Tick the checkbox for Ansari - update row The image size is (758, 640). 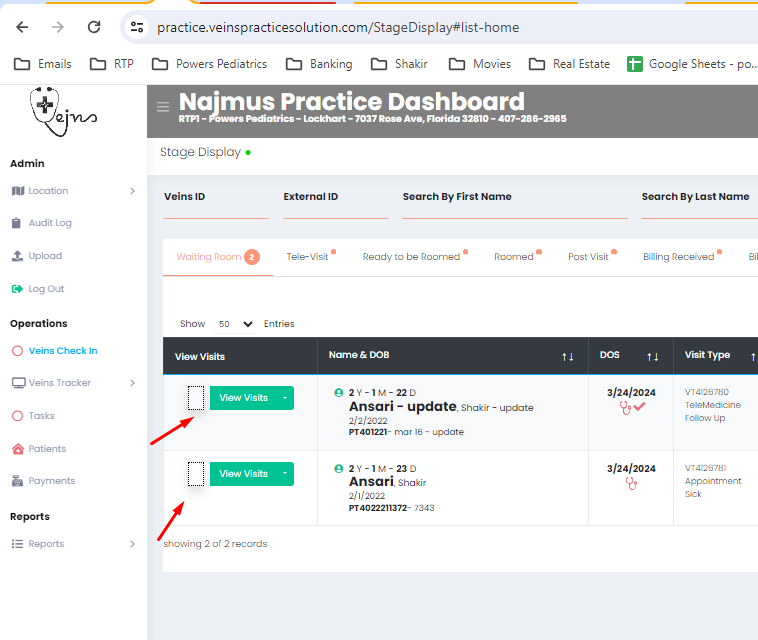pyautogui.click(x=196, y=398)
